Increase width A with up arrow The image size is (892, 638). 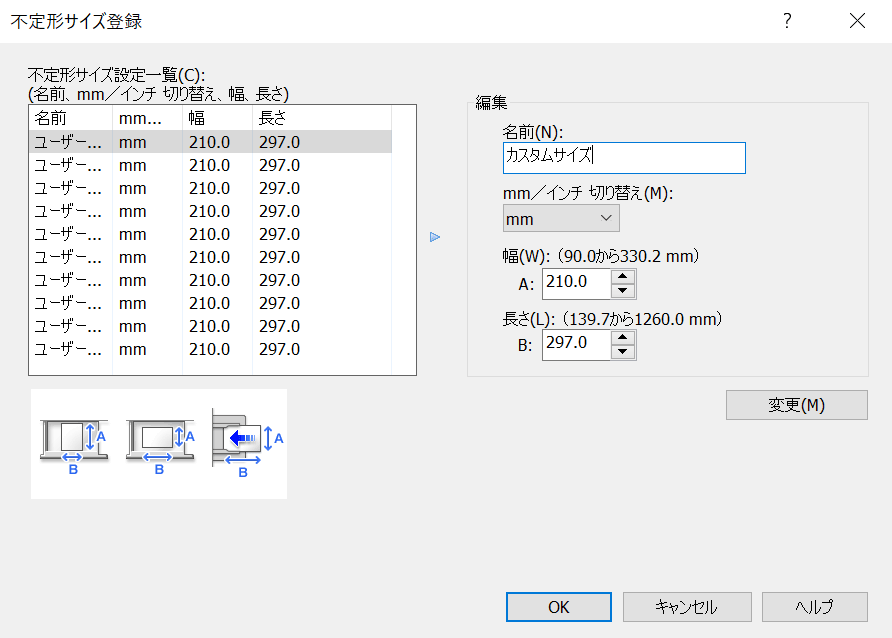(x=624, y=277)
